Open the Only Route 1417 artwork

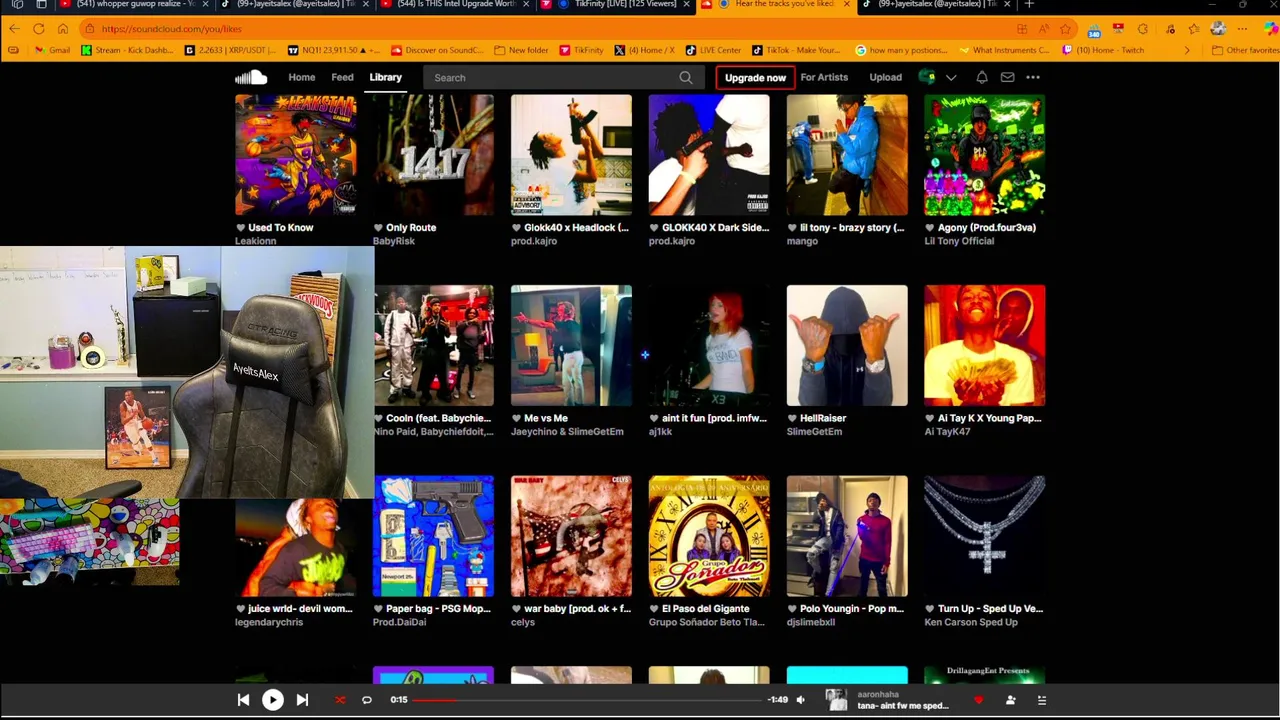click(x=433, y=155)
